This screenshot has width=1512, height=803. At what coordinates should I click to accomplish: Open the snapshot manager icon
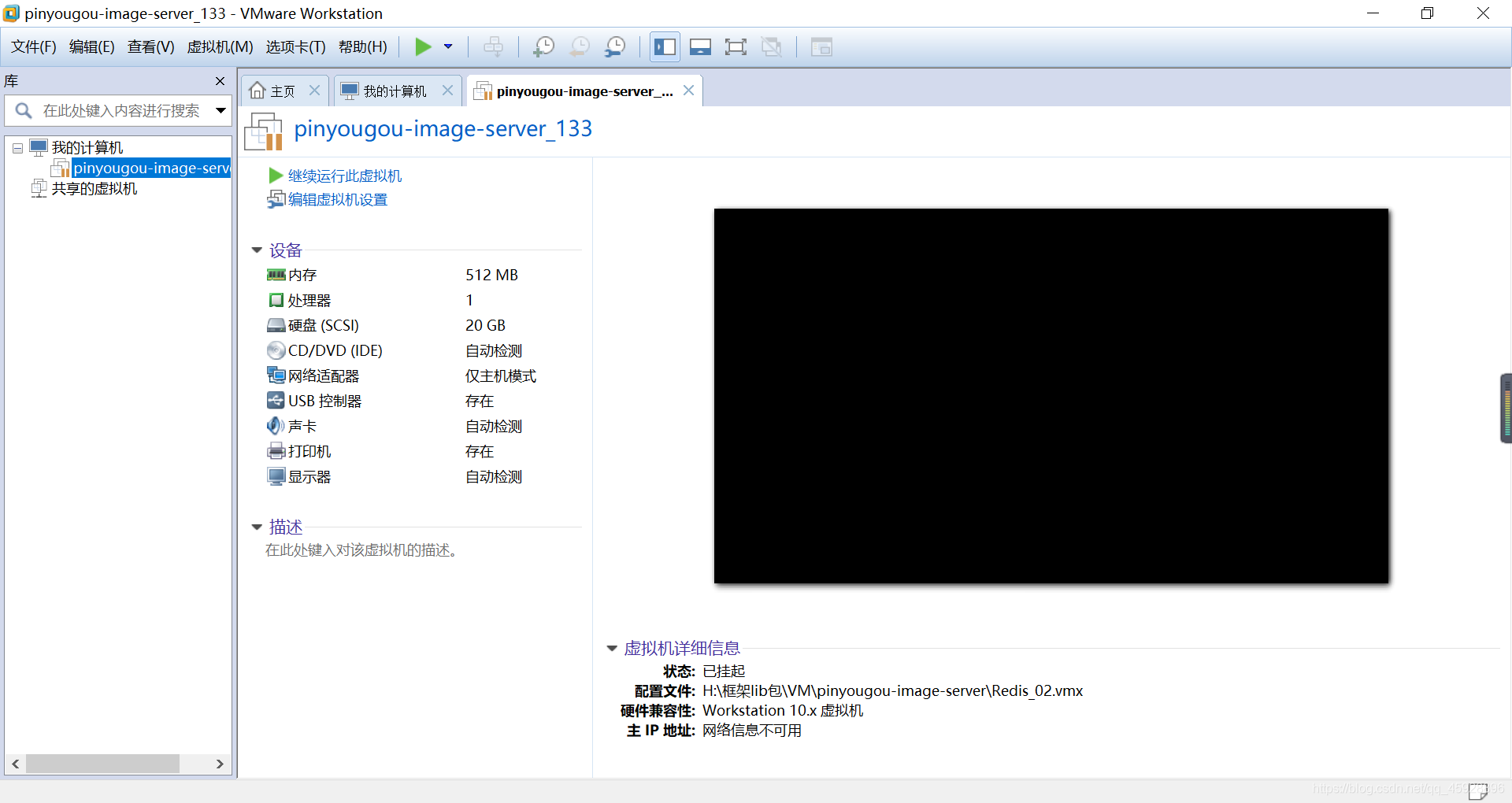(x=615, y=47)
